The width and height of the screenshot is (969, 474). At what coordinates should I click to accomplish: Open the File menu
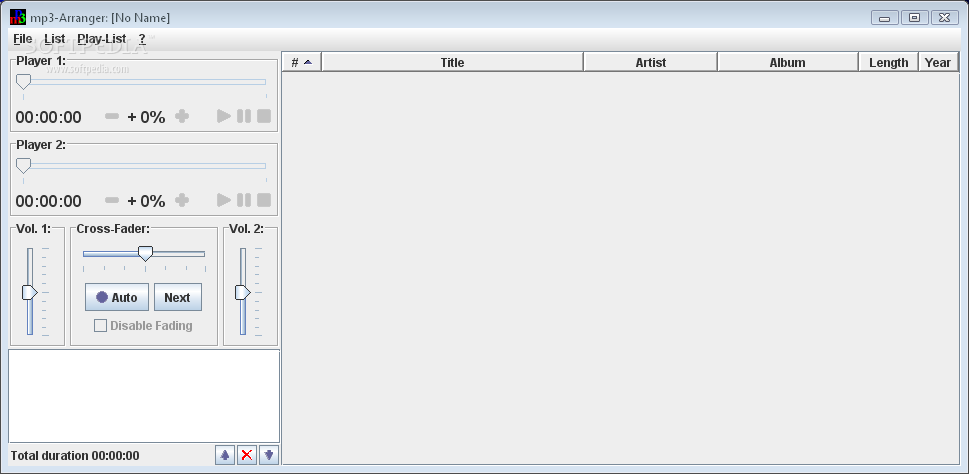click(22, 39)
